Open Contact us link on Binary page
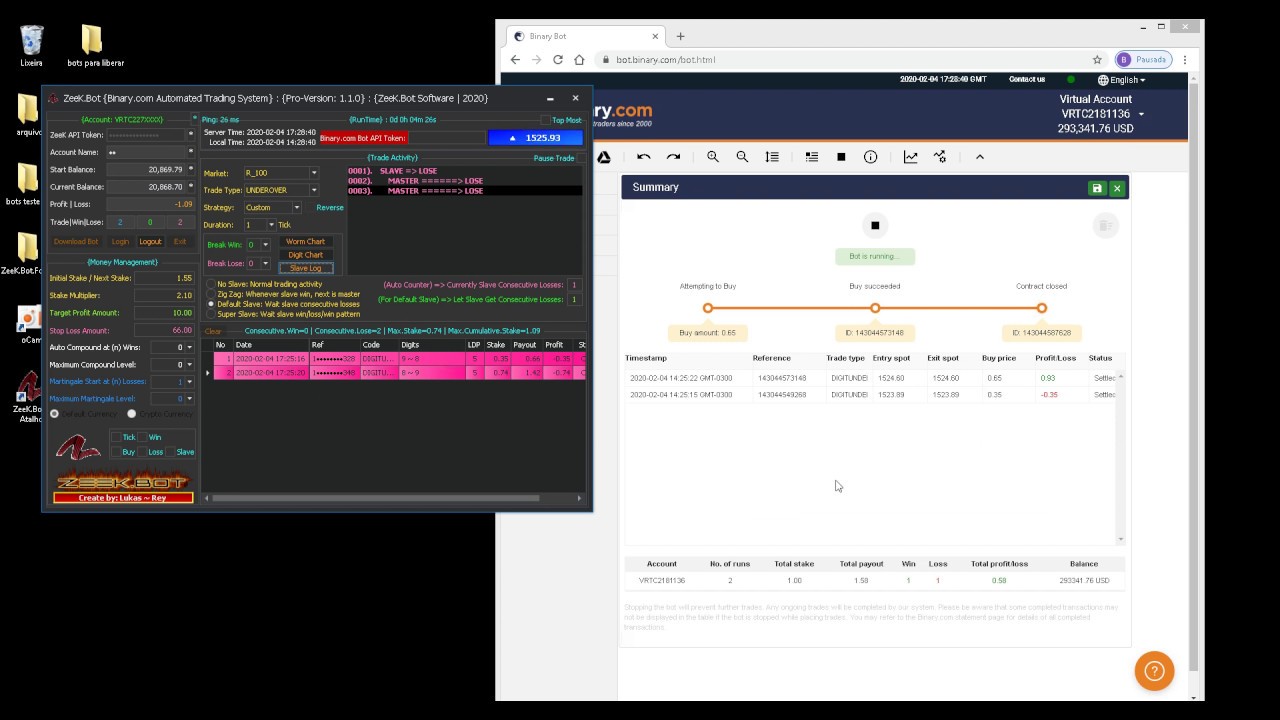1280x720 pixels. point(1027,80)
